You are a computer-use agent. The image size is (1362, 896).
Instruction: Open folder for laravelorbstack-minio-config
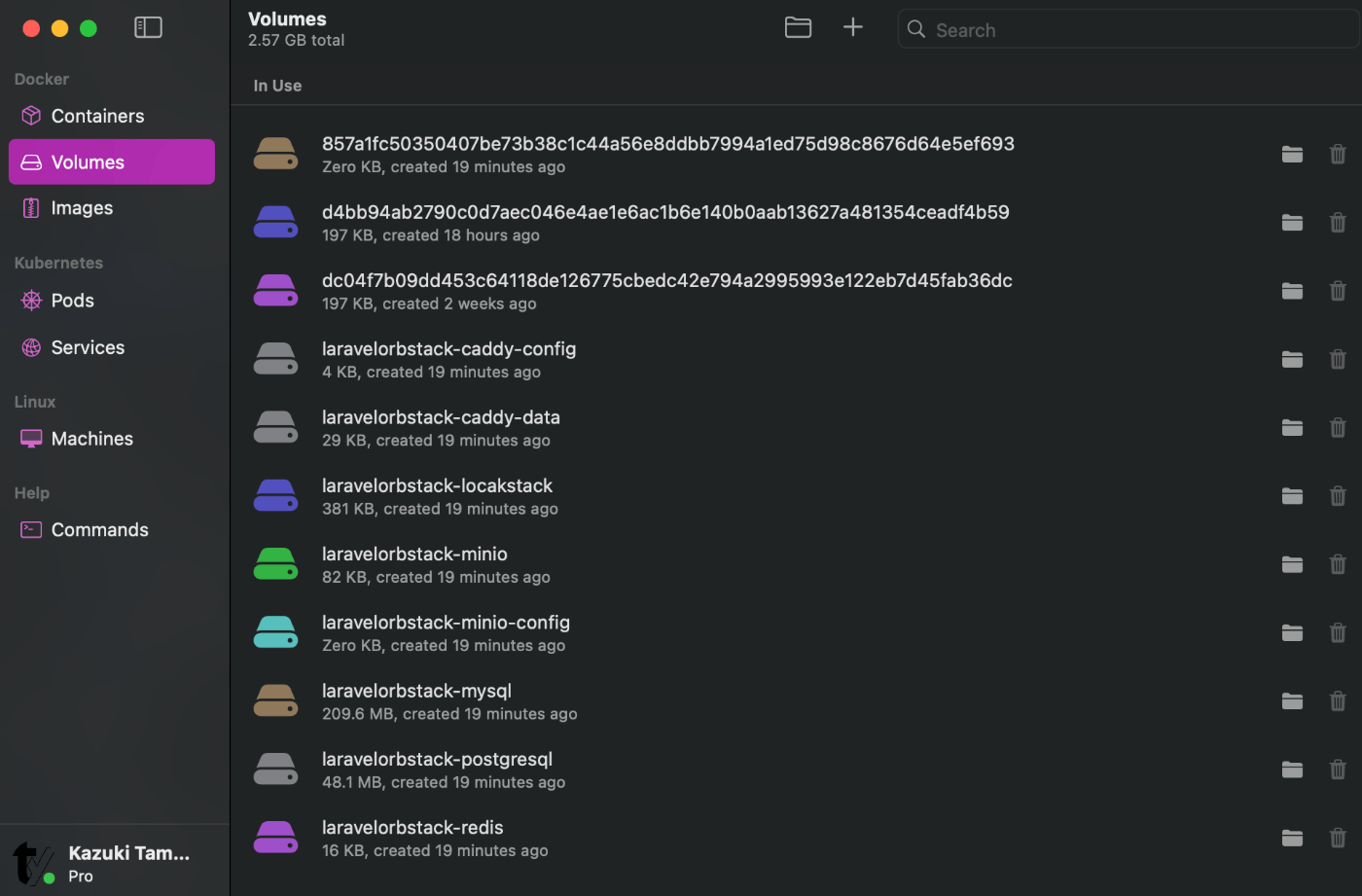click(1292, 632)
